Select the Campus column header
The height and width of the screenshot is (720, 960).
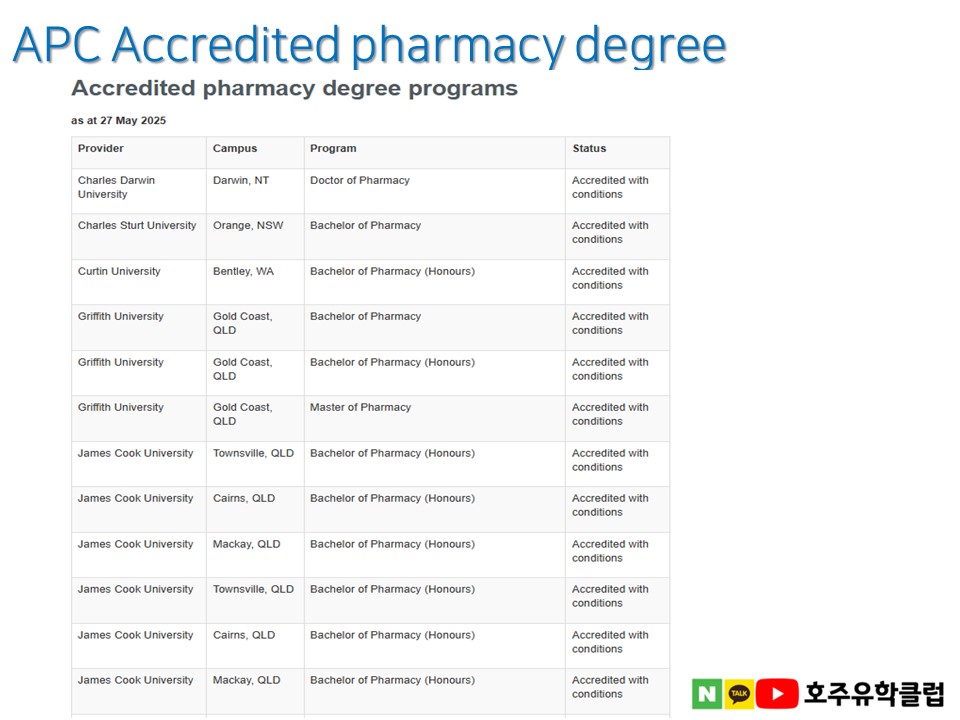click(235, 149)
